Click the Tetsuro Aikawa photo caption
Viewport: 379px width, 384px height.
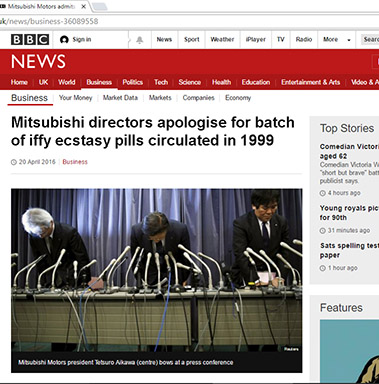(x=126, y=362)
